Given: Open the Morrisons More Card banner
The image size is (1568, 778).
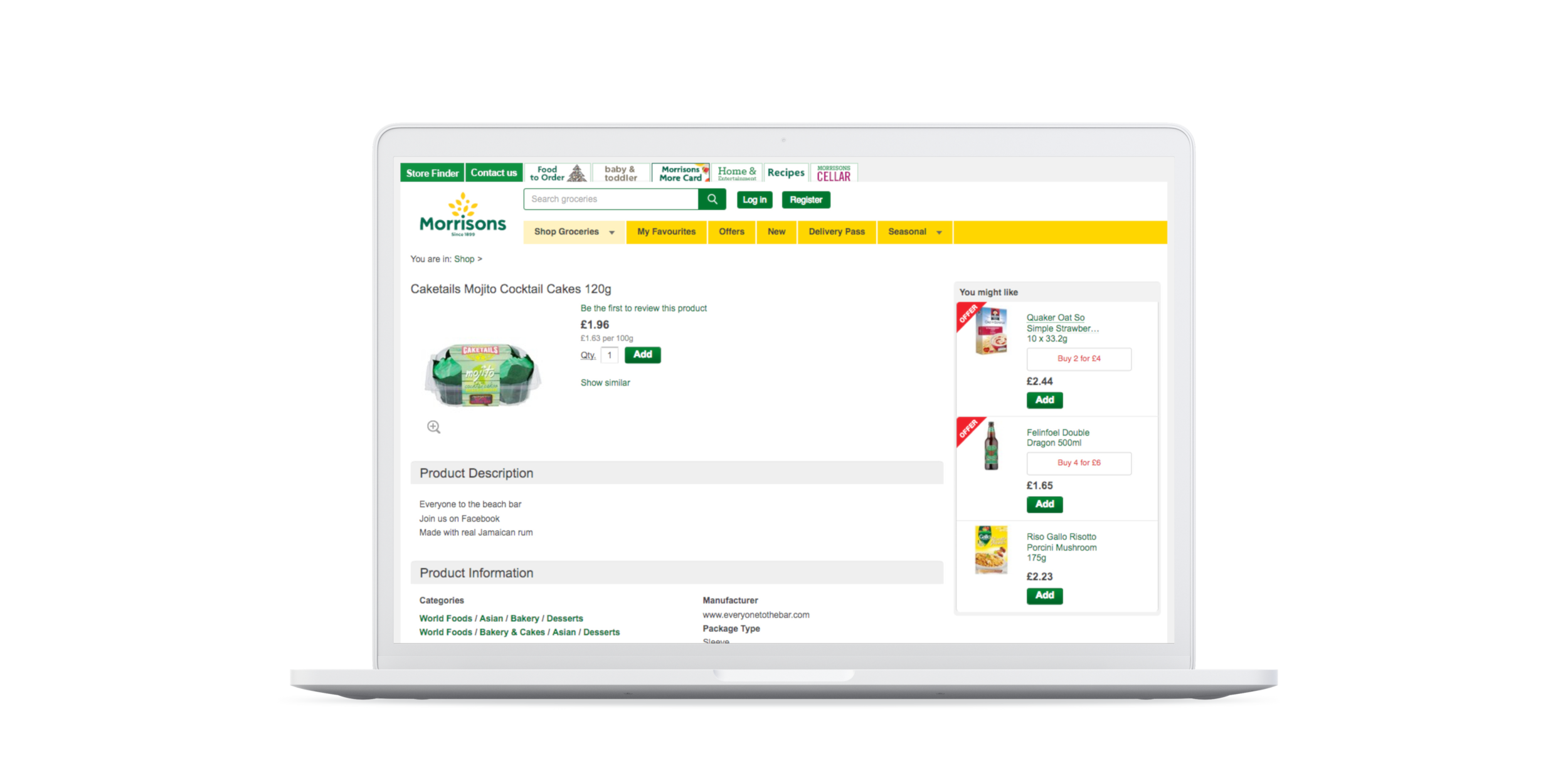Looking at the screenshot, I should pos(681,173).
